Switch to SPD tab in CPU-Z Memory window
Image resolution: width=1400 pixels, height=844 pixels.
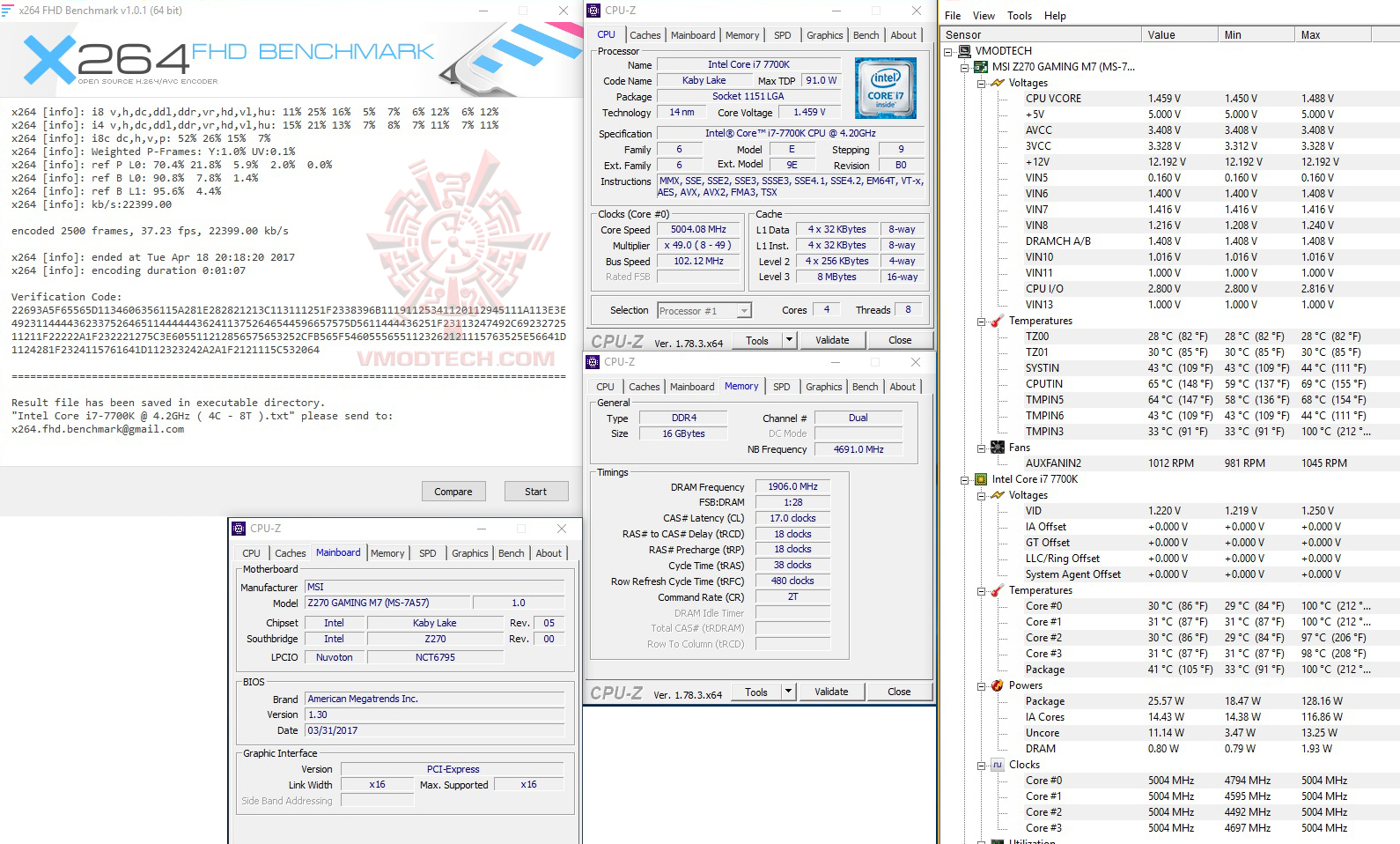(x=782, y=387)
